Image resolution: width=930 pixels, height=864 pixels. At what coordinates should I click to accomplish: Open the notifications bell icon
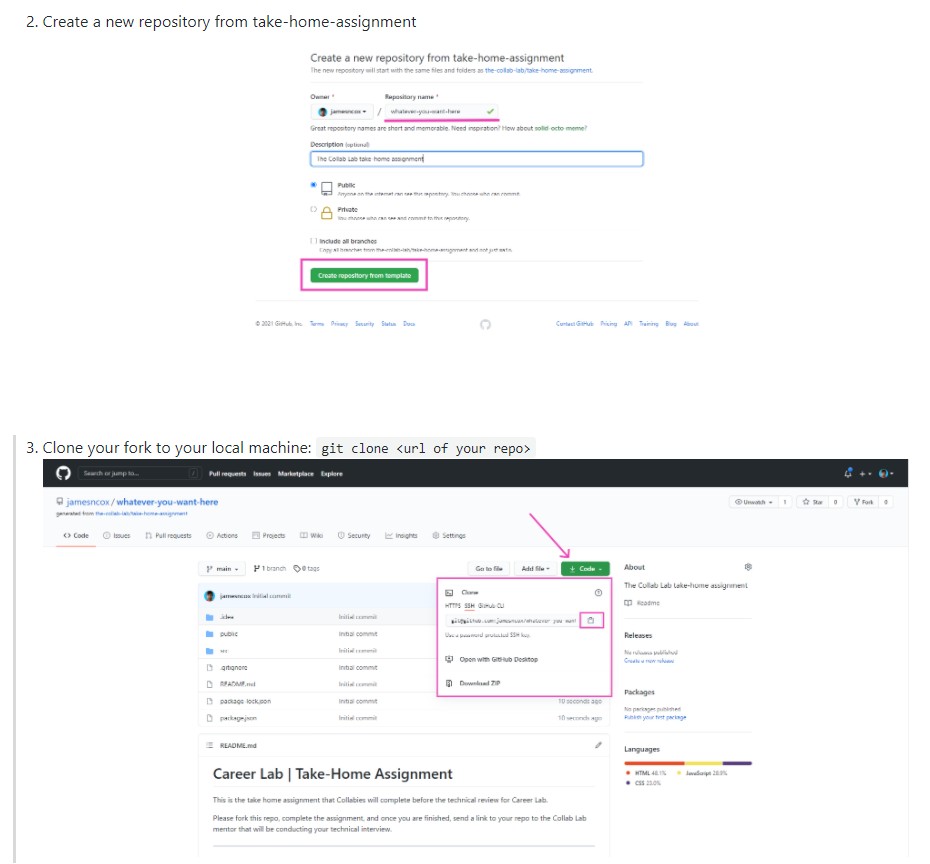point(848,473)
